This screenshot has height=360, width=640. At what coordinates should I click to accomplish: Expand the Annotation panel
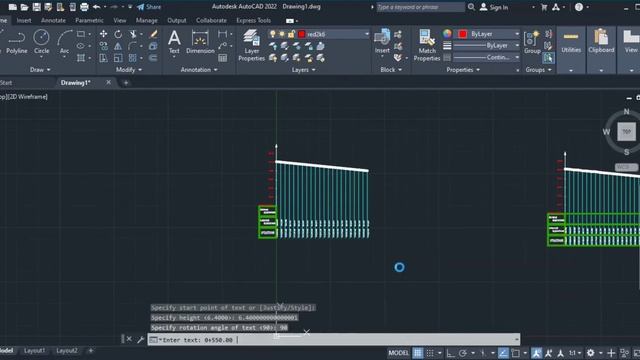click(x=199, y=70)
